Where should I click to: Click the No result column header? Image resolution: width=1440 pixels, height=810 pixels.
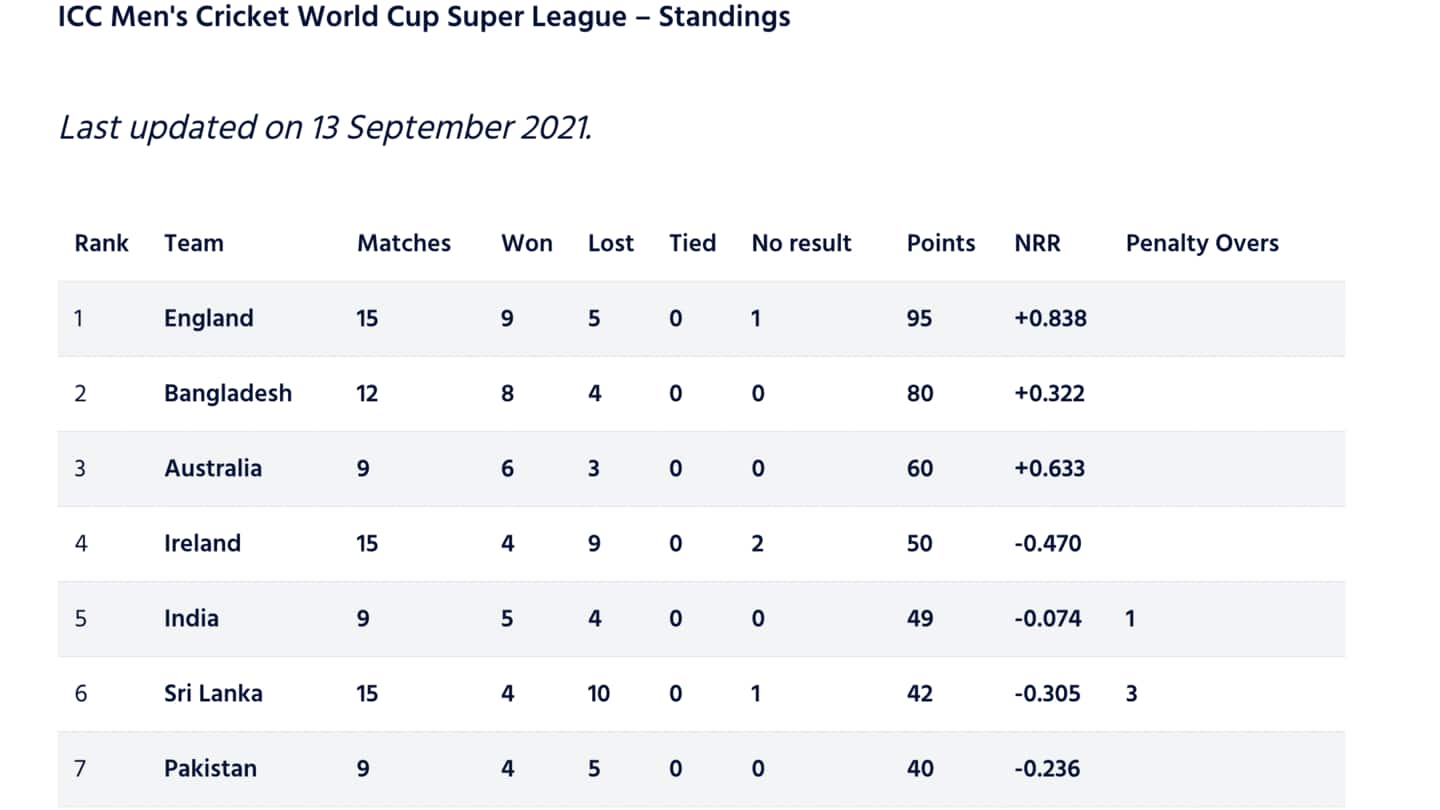(802, 243)
